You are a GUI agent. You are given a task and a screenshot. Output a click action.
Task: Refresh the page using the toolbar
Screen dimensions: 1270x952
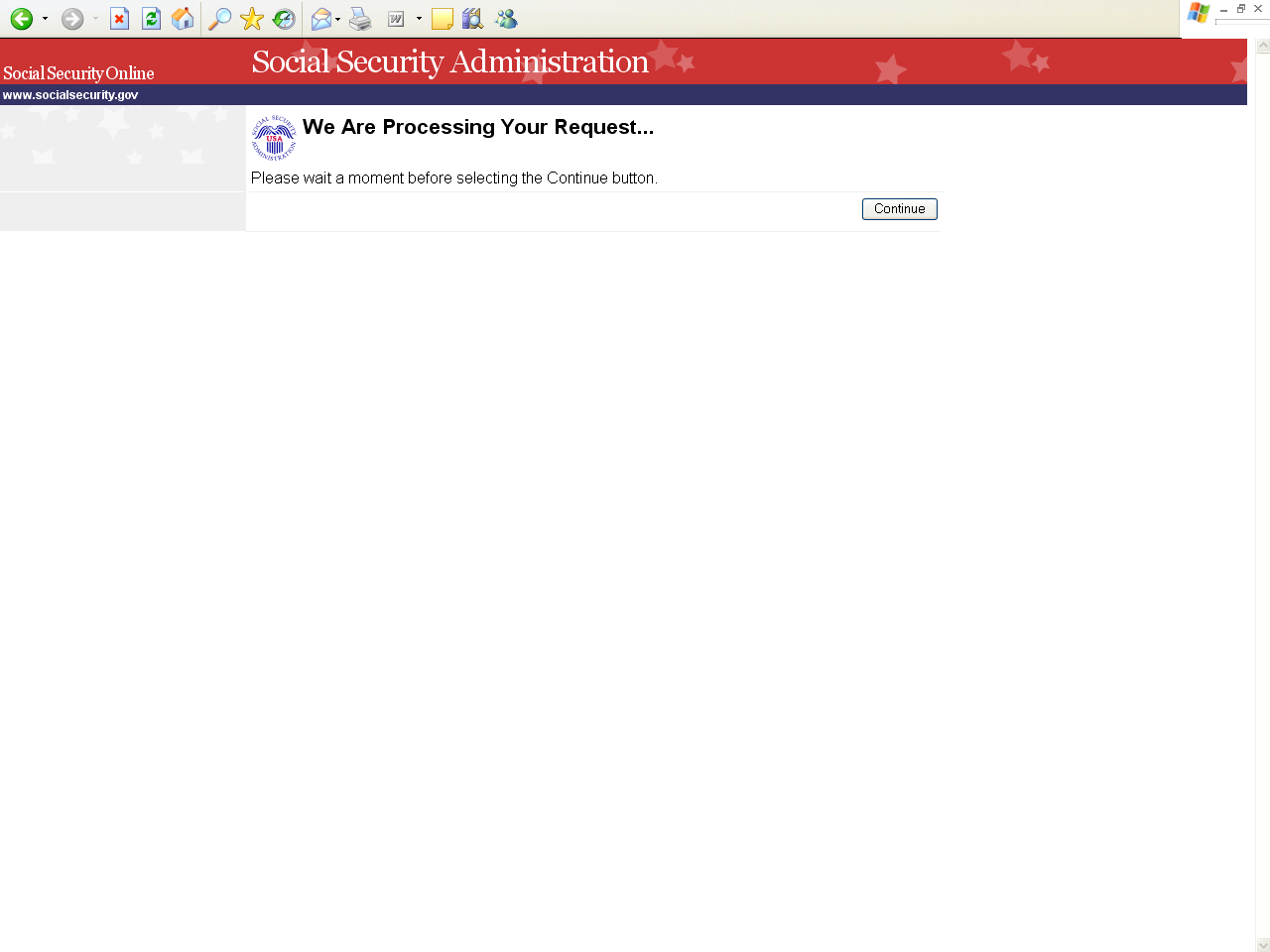point(152,19)
